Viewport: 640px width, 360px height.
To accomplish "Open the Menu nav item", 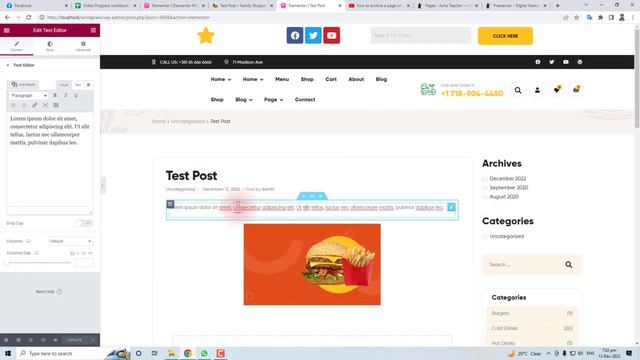I will click(x=282, y=79).
